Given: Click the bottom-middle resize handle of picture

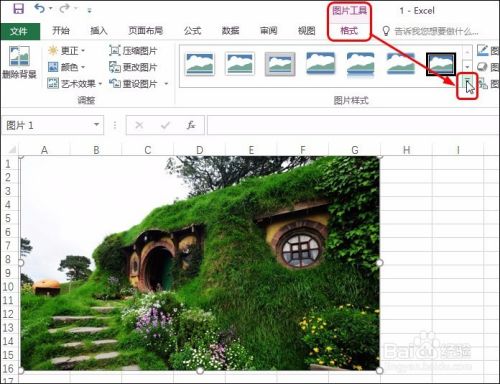Looking at the screenshot, I should [200, 371].
